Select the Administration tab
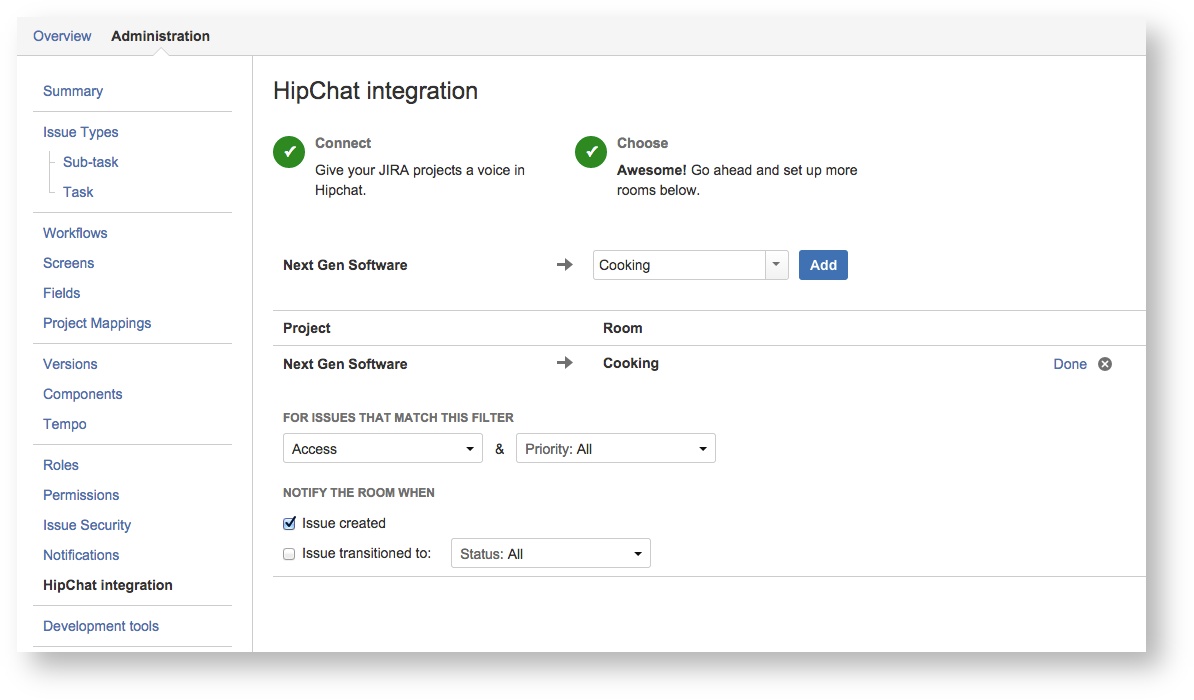Screen dimensions: 1194x700 click(x=160, y=36)
